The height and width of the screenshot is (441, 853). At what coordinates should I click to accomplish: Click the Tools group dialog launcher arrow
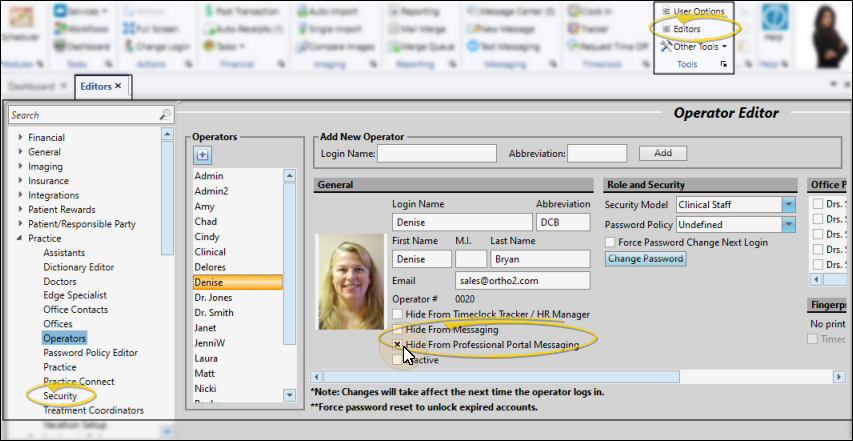click(x=724, y=64)
